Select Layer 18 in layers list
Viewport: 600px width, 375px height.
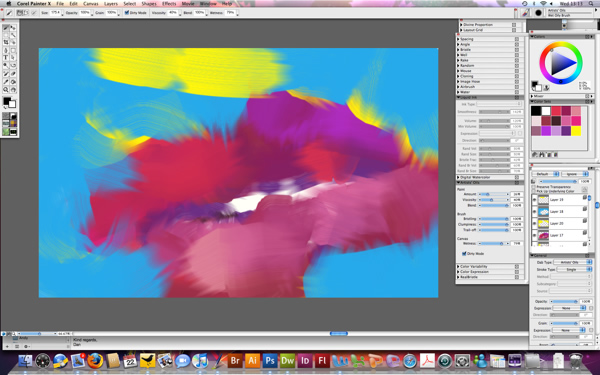(x=560, y=211)
